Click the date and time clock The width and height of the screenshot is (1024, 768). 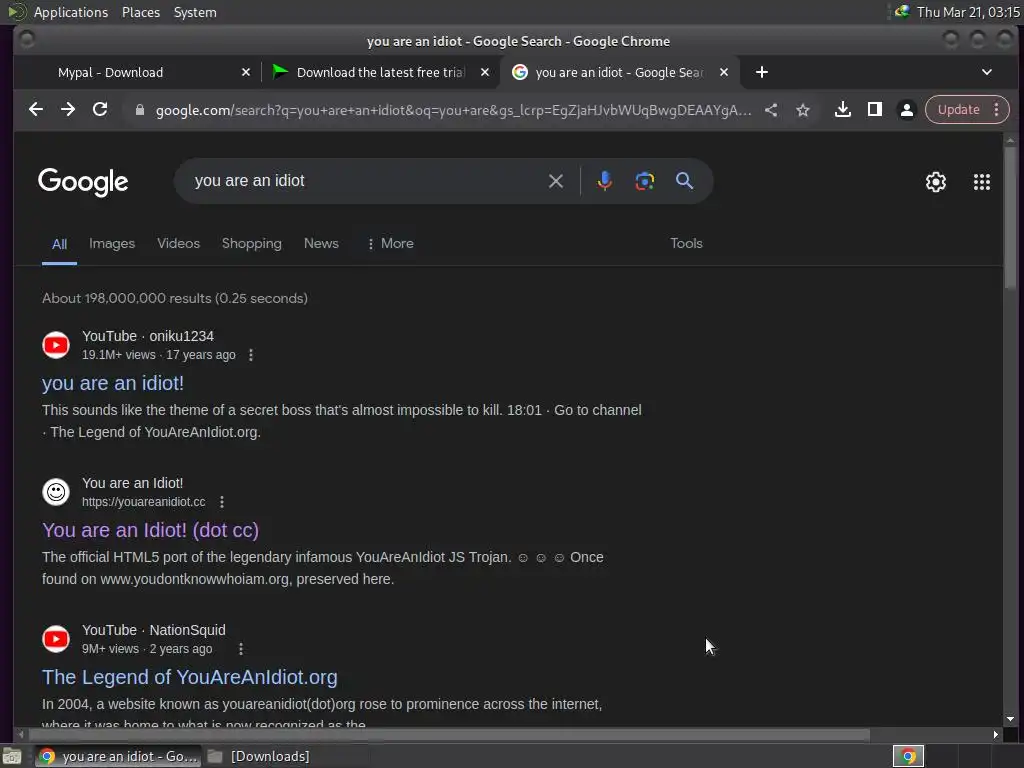pyautogui.click(x=968, y=12)
